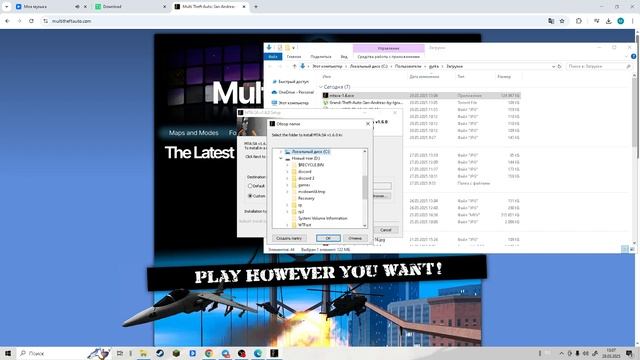Open the Вид ribbon tab in Explorer
This screenshot has width=640, height=360.
[x=344, y=57]
